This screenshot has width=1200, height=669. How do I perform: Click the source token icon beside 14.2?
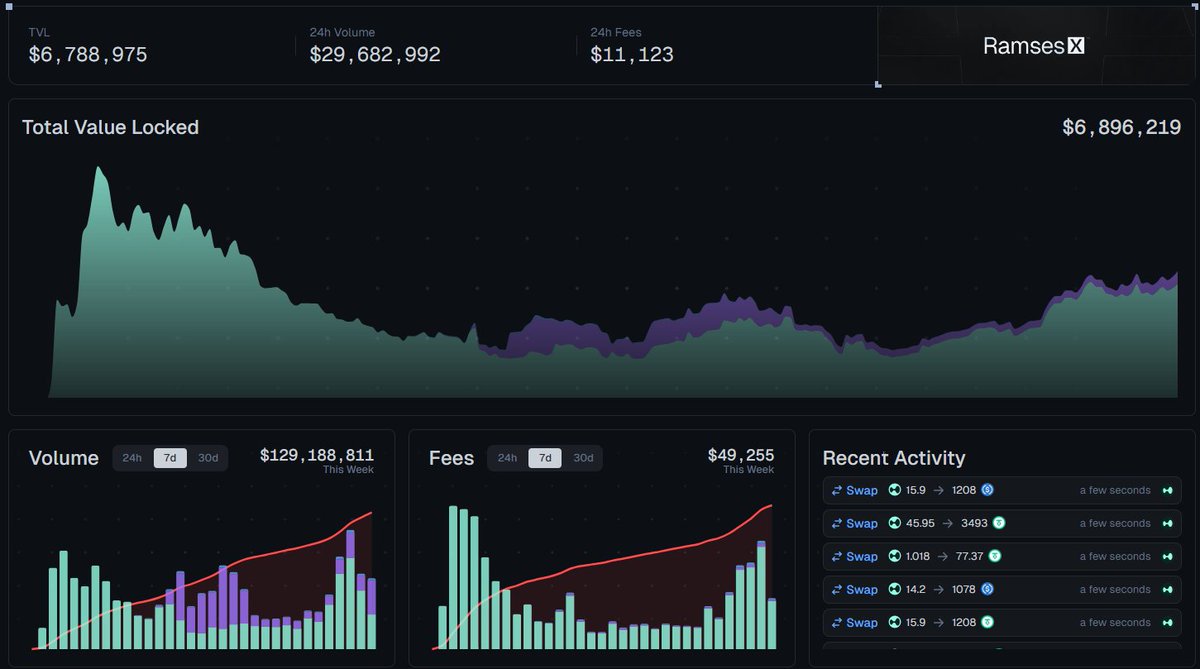895,589
